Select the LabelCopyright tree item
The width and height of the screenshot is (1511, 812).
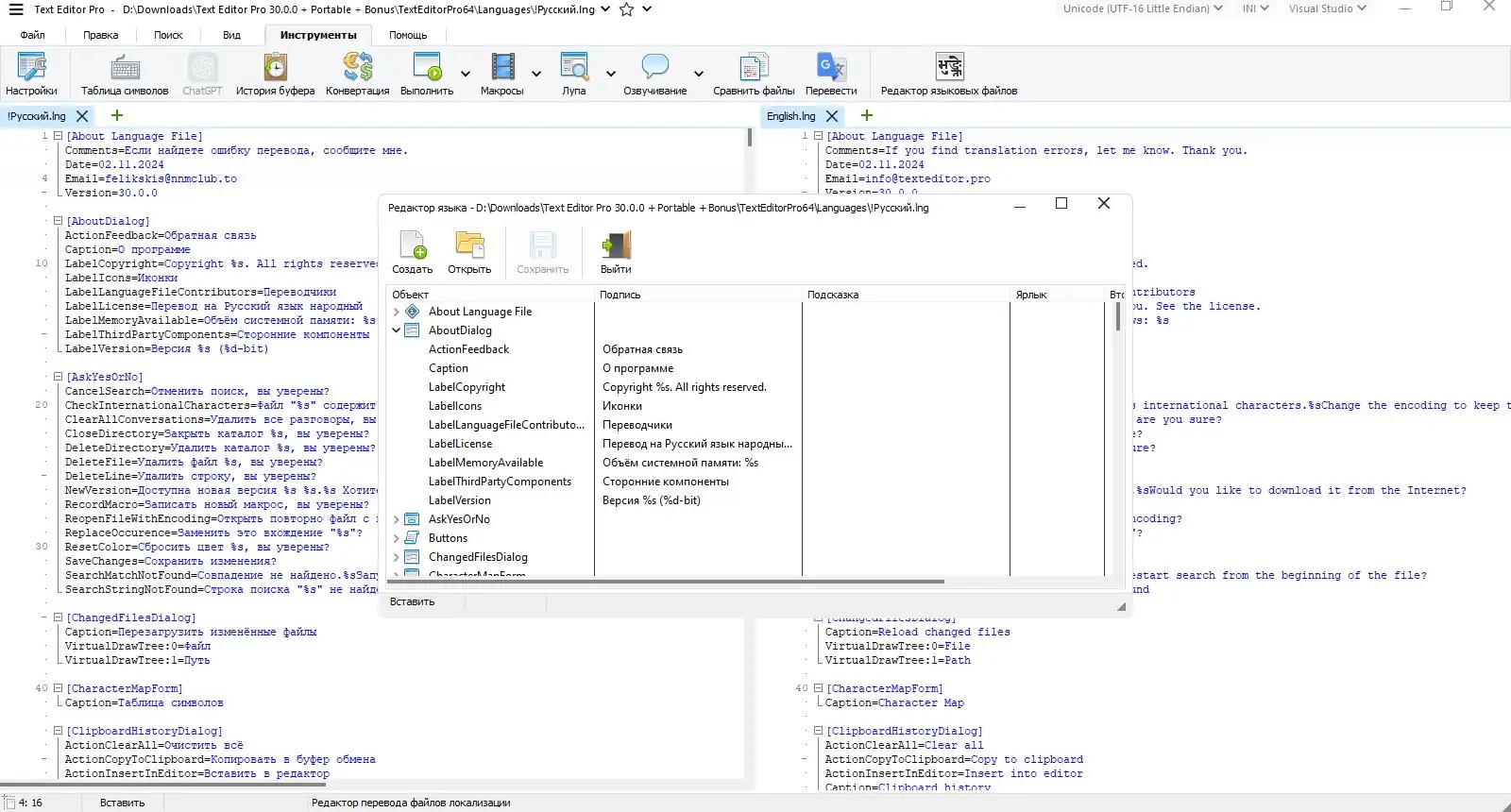coord(467,387)
